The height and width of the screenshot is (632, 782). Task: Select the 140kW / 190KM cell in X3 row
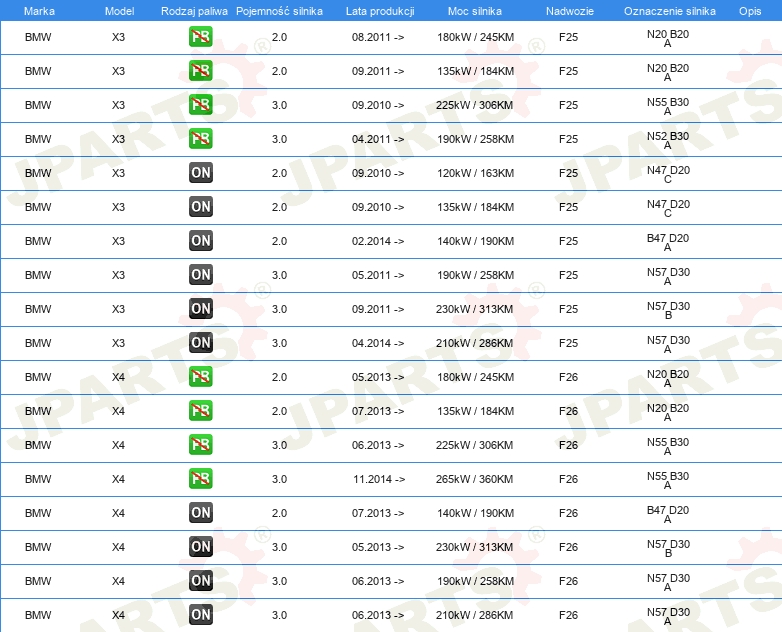475,241
